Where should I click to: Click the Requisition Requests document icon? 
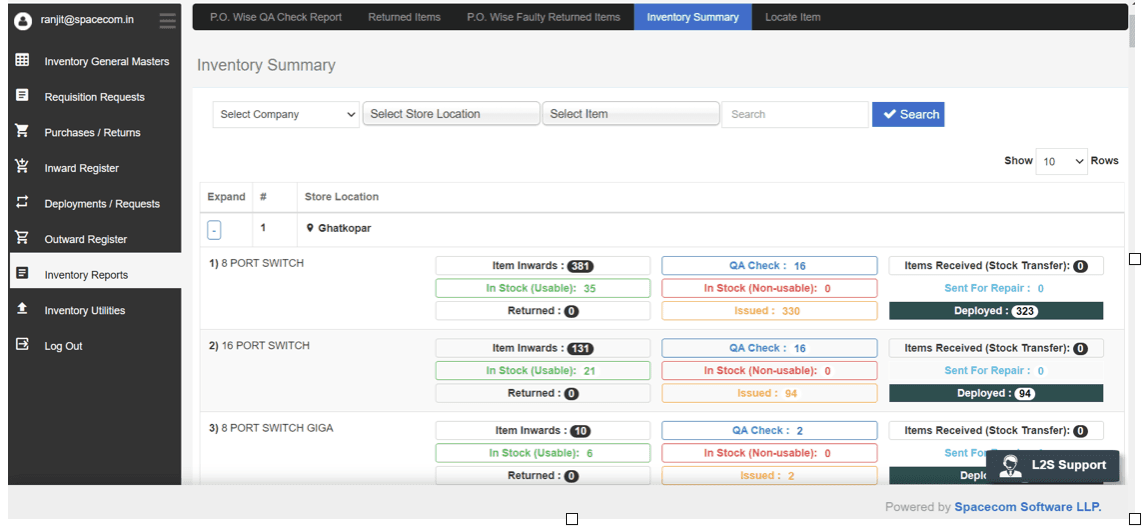coord(22,96)
